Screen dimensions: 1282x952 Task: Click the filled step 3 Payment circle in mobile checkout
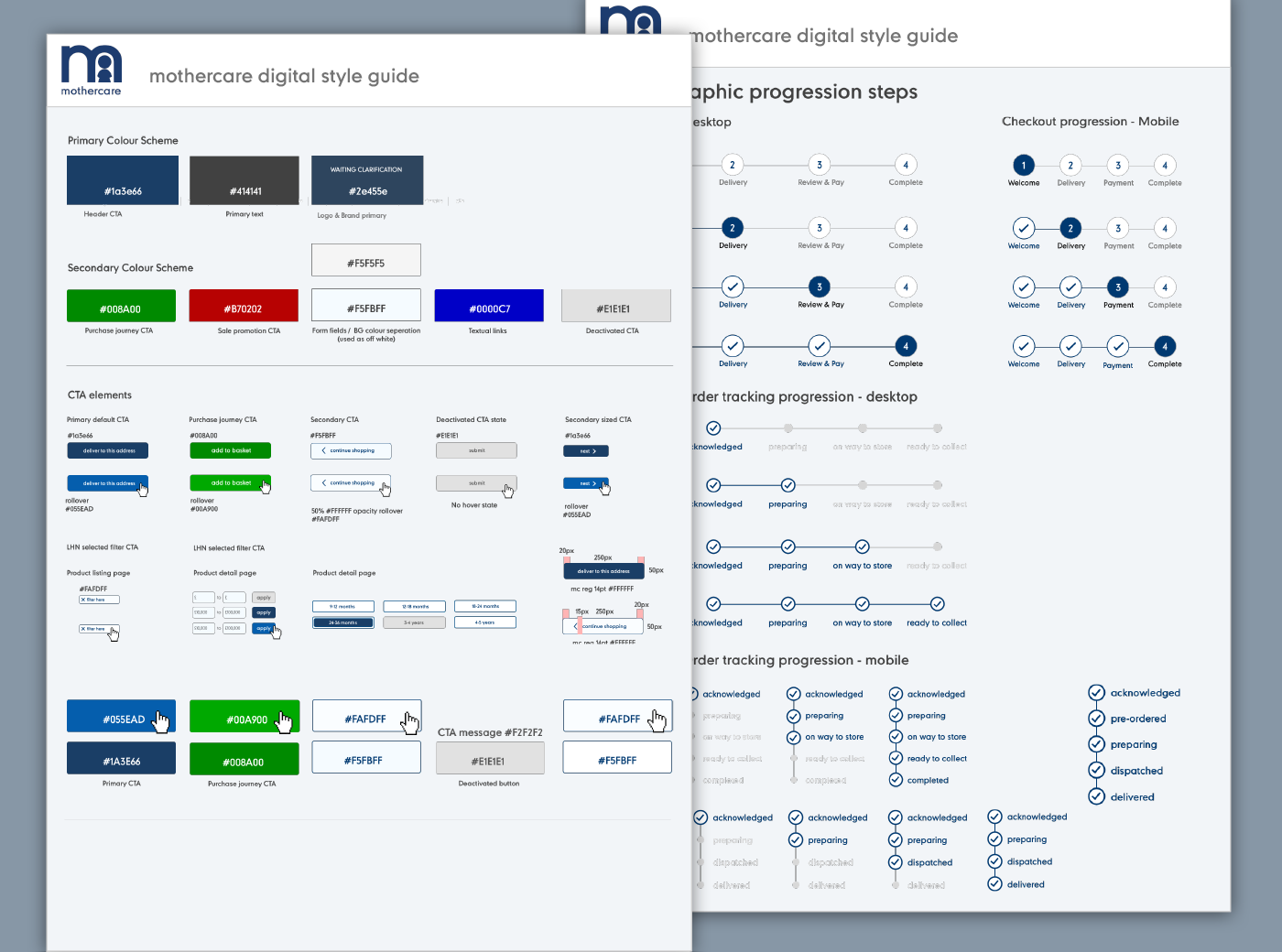click(1118, 287)
